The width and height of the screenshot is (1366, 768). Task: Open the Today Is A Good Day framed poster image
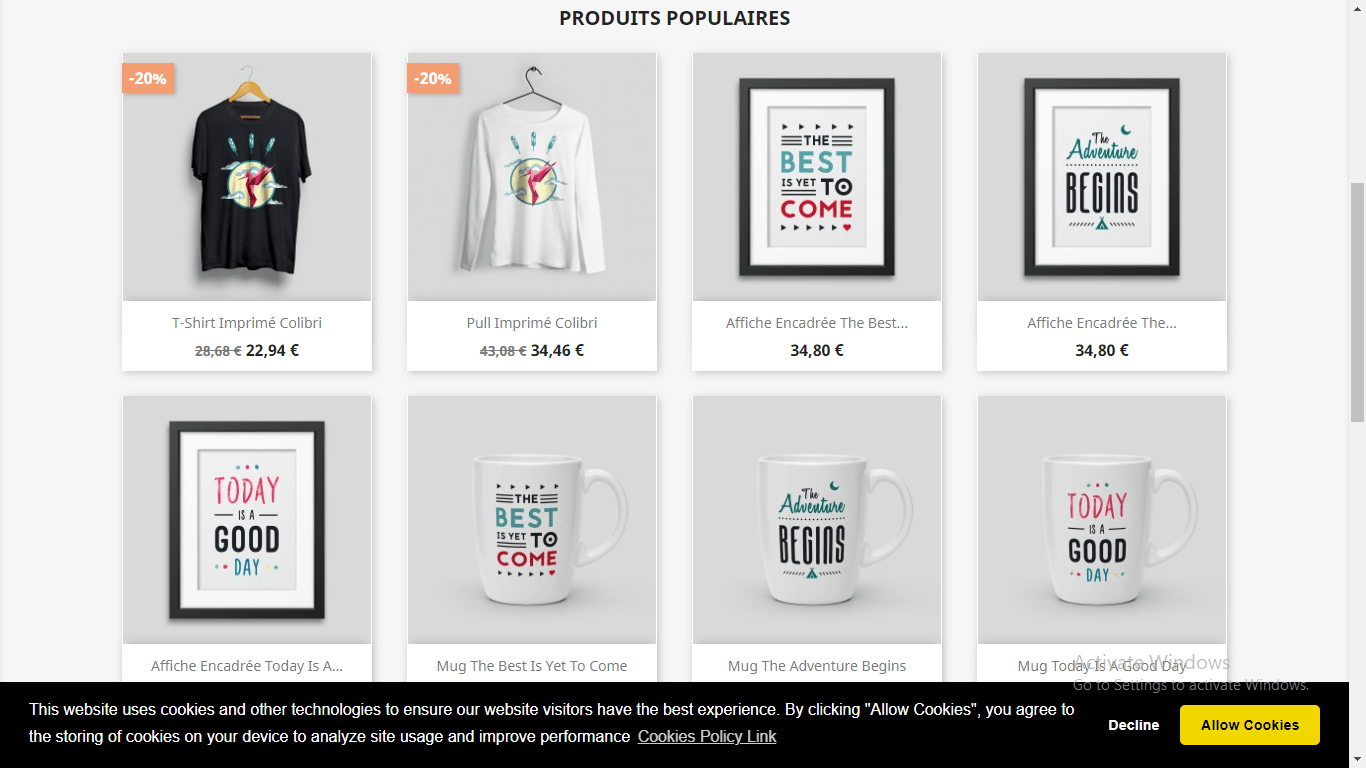247,520
